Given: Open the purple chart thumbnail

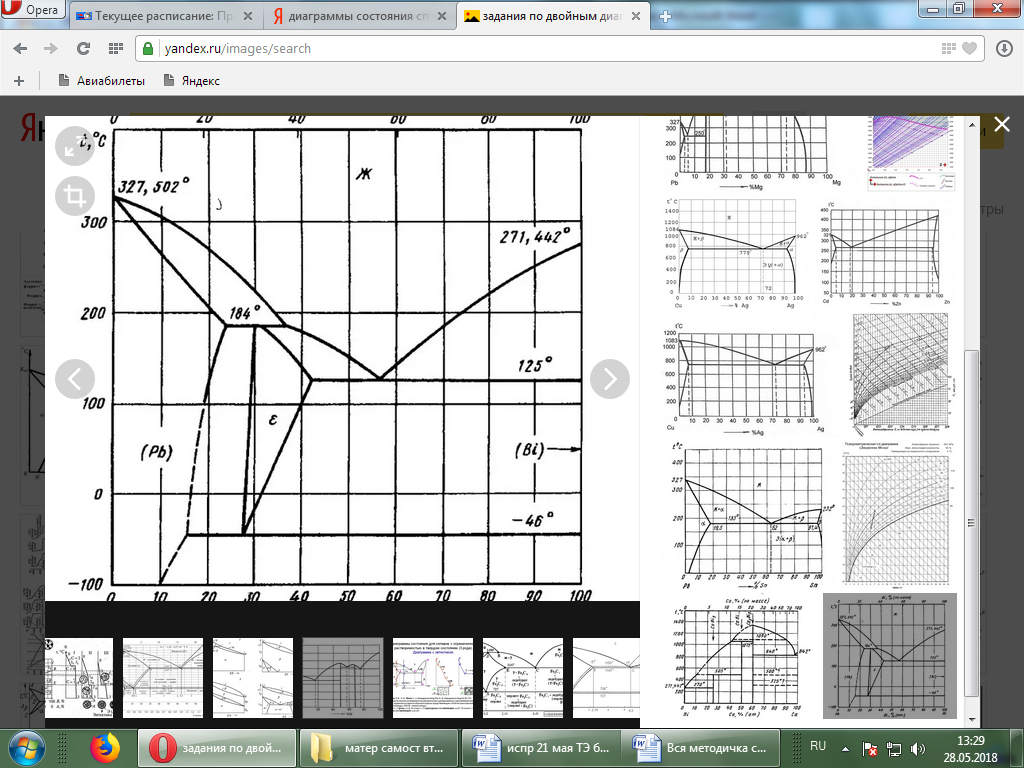Looking at the screenshot, I should pos(912,153).
